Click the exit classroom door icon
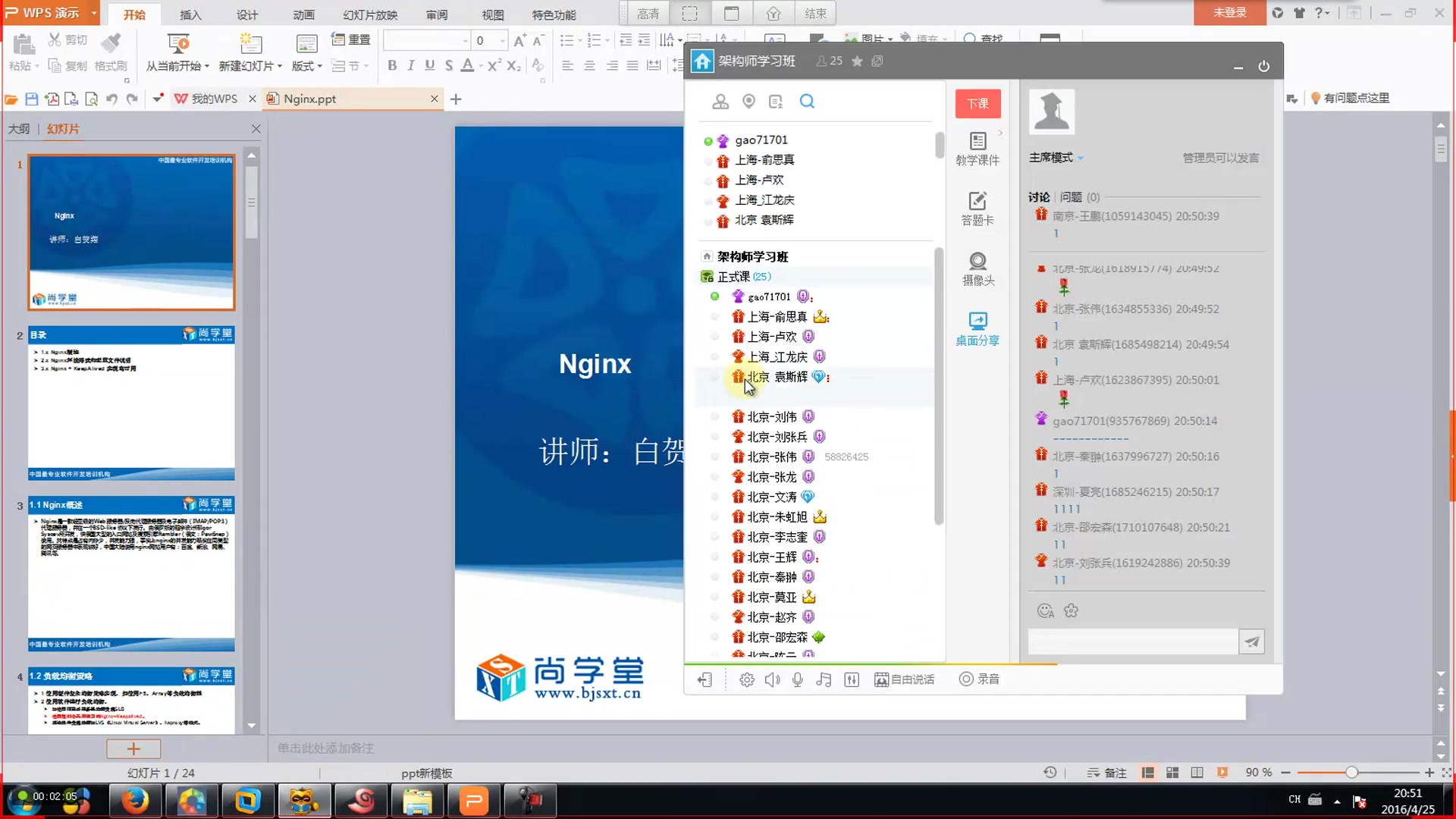 (x=704, y=679)
